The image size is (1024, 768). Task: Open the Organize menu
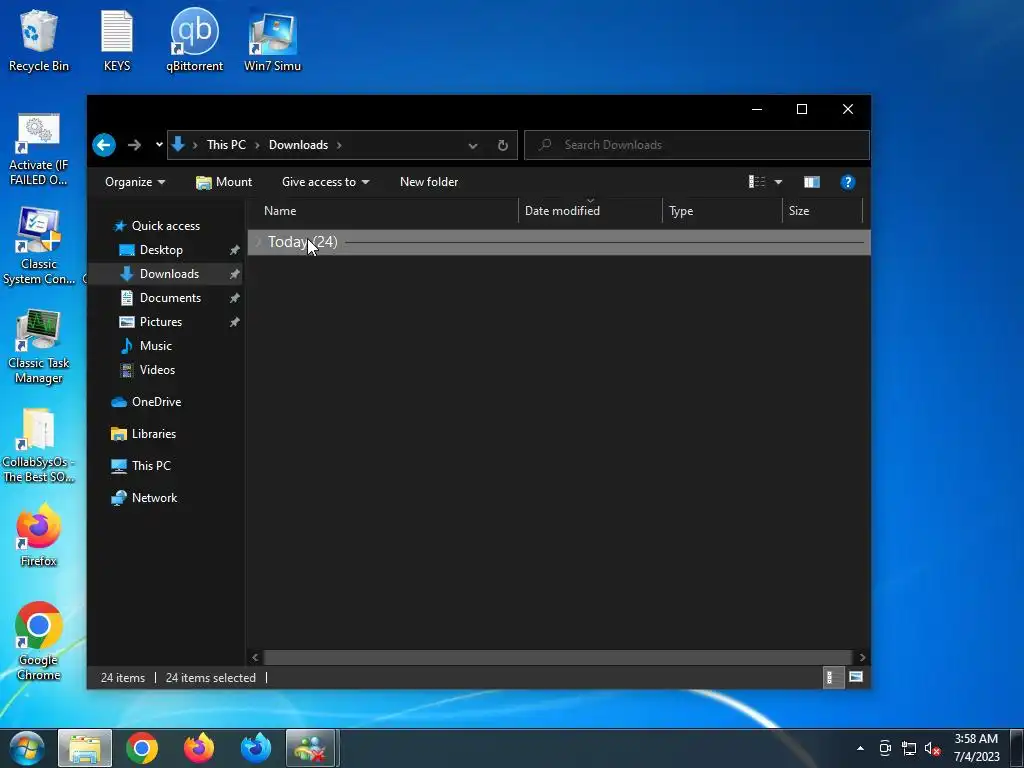(135, 182)
